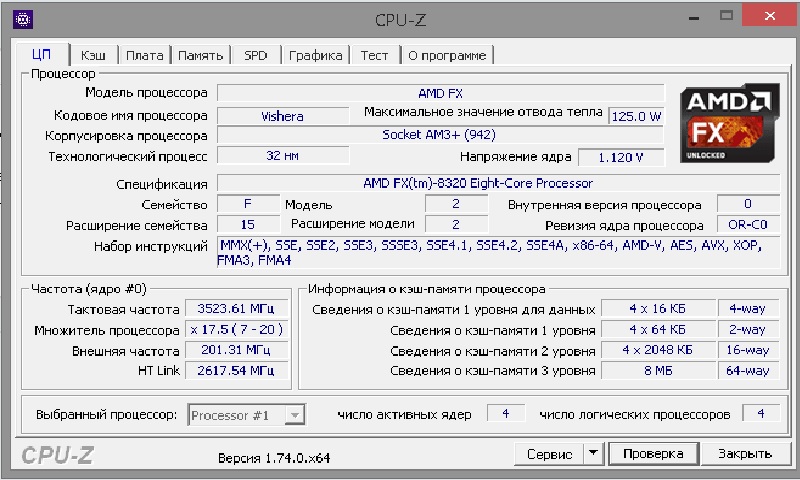Close the CPU-Z window with X
The image size is (800, 480).
[770, 16]
